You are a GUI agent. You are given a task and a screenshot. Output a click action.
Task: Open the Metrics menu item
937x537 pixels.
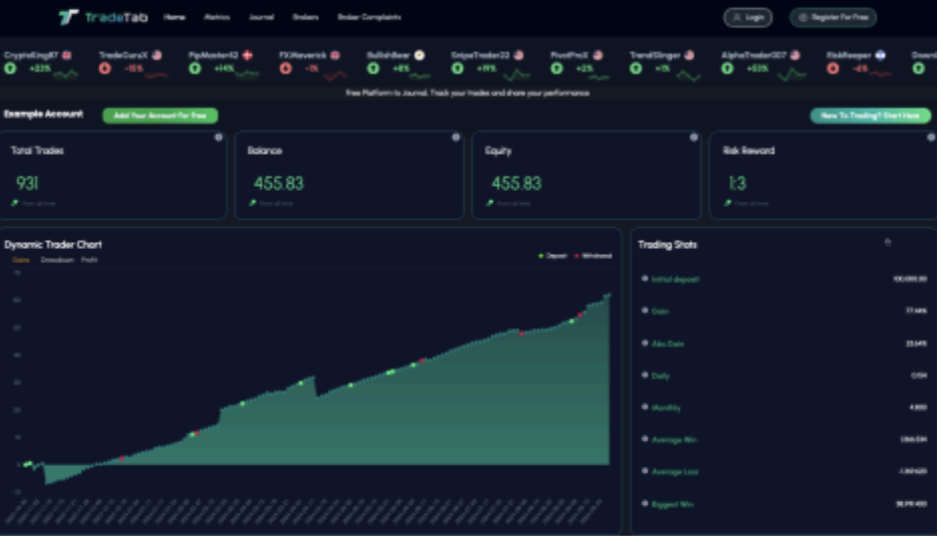(x=216, y=17)
